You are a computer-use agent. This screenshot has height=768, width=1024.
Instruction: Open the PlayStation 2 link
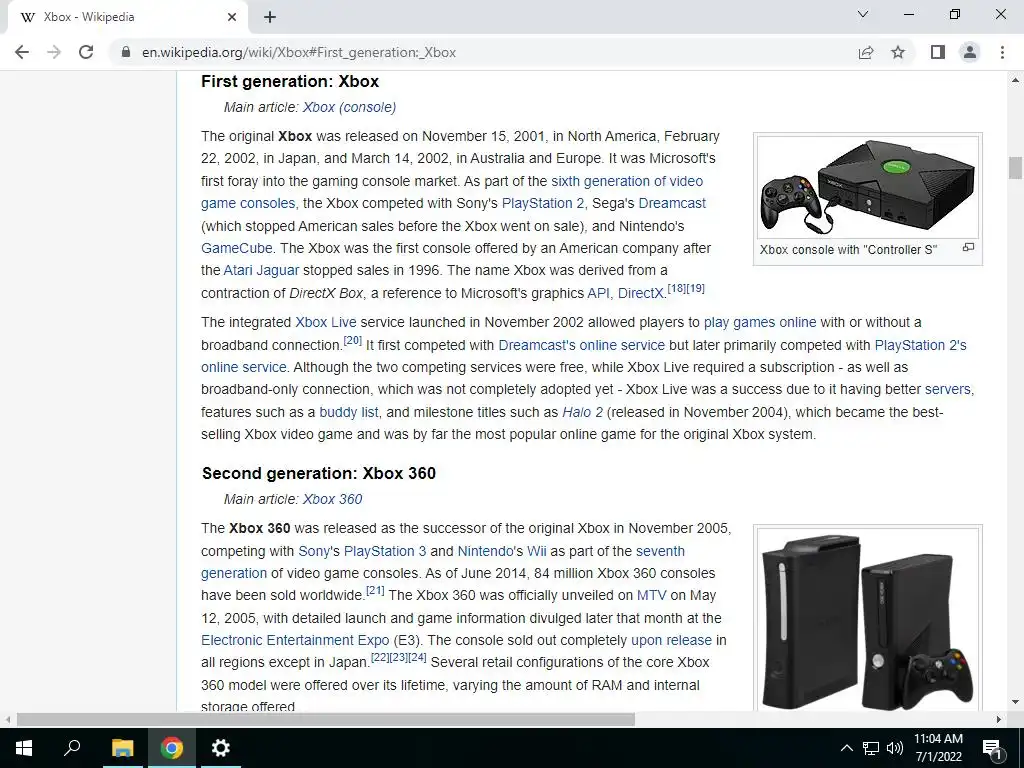pos(543,203)
